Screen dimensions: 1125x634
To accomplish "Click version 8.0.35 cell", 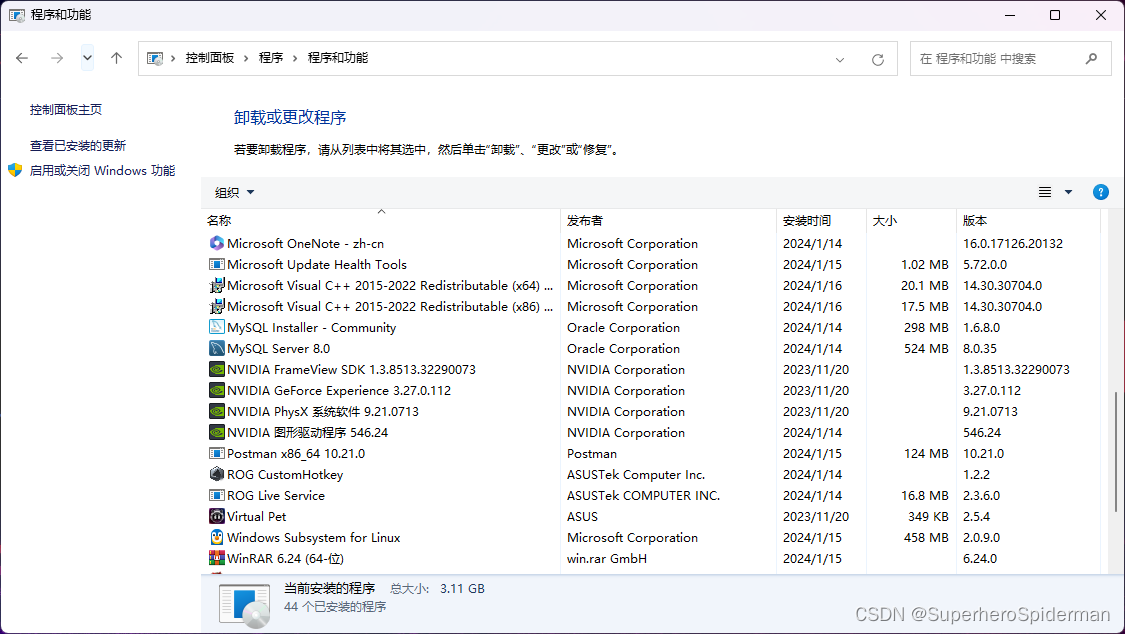I will click(979, 349).
